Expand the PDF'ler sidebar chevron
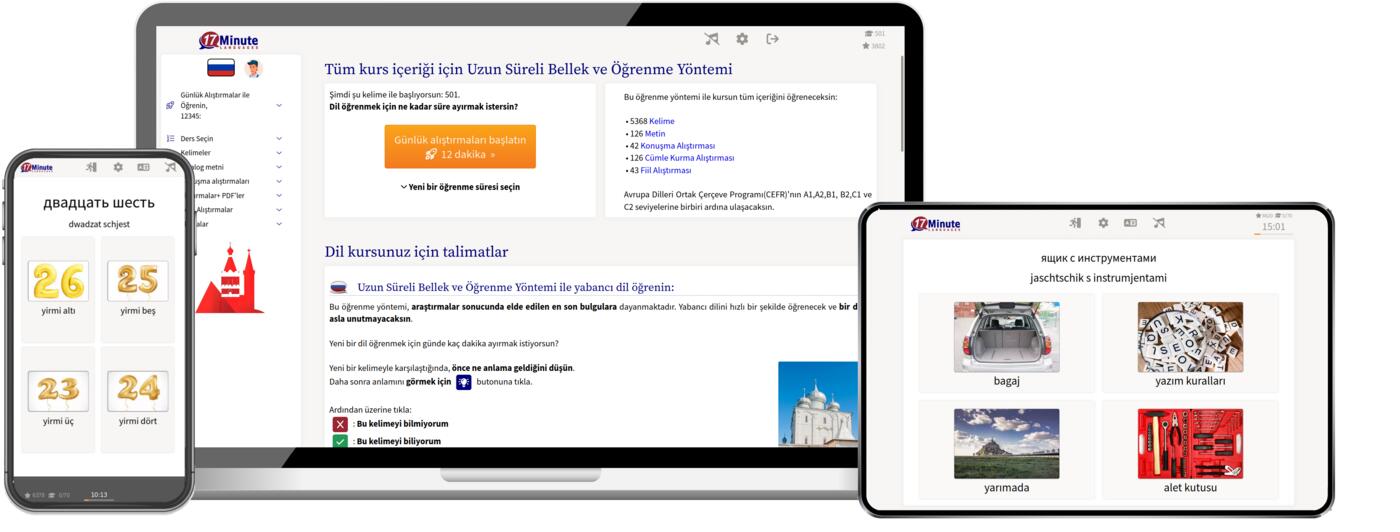Image resolution: width=1400 pixels, height=532 pixels. point(279,196)
